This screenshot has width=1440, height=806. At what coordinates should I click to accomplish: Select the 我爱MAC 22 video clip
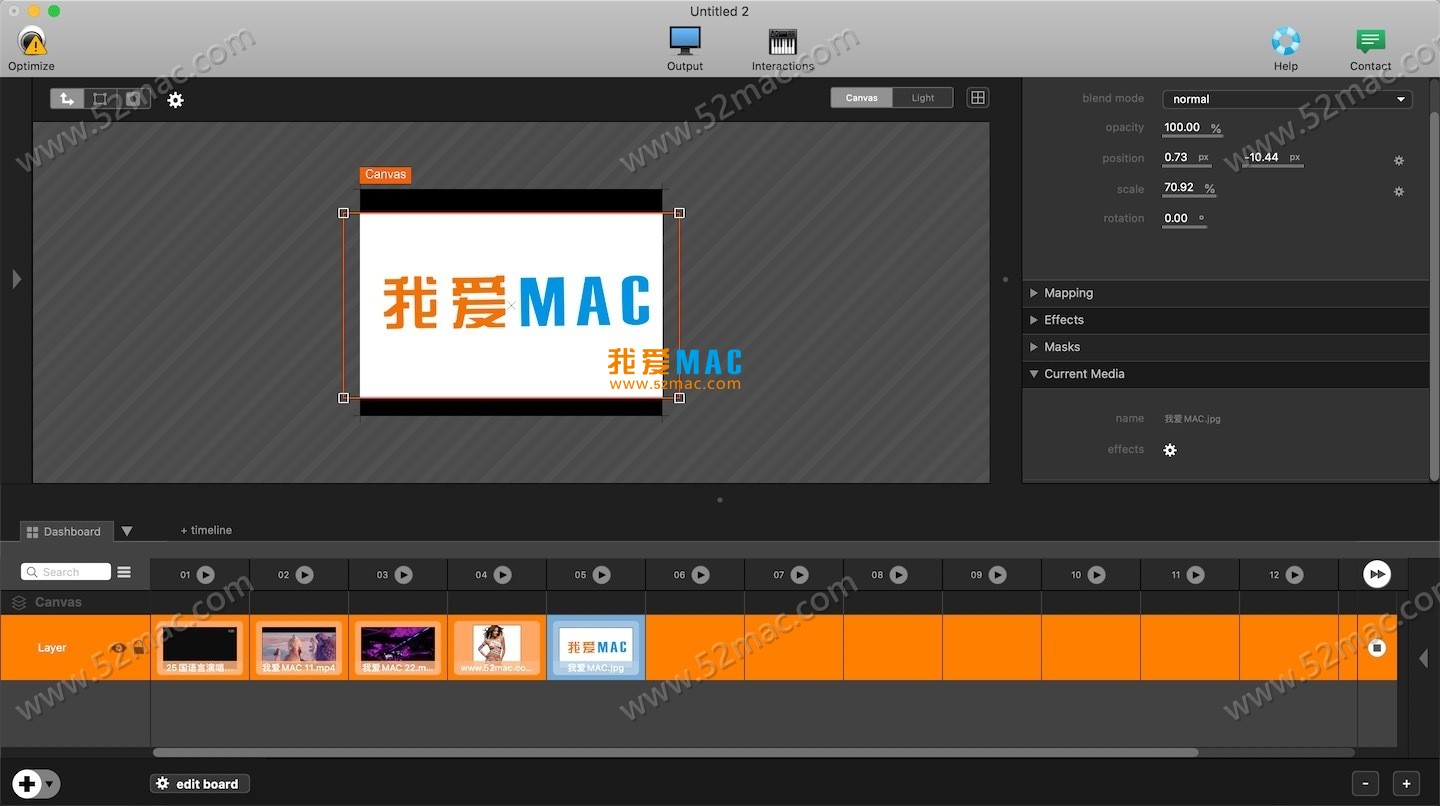click(x=398, y=648)
